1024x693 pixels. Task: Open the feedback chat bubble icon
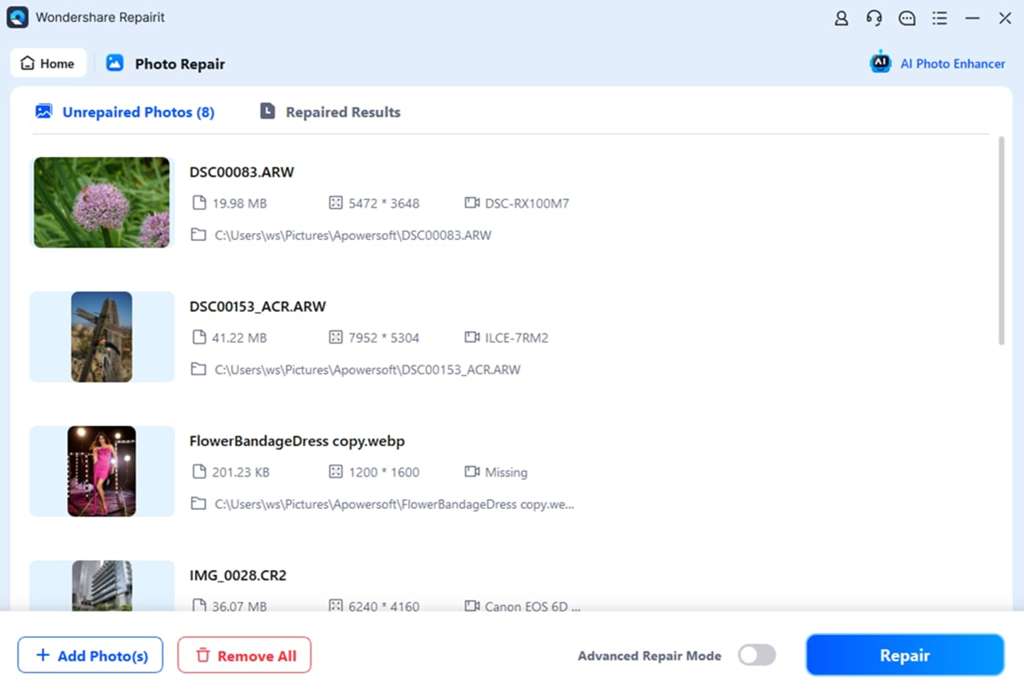pyautogui.click(x=906, y=18)
